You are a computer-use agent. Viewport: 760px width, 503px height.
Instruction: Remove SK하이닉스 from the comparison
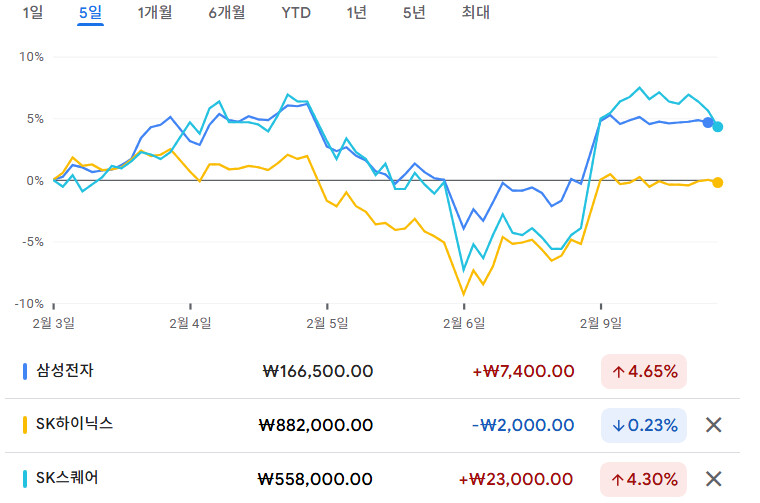pos(713,425)
